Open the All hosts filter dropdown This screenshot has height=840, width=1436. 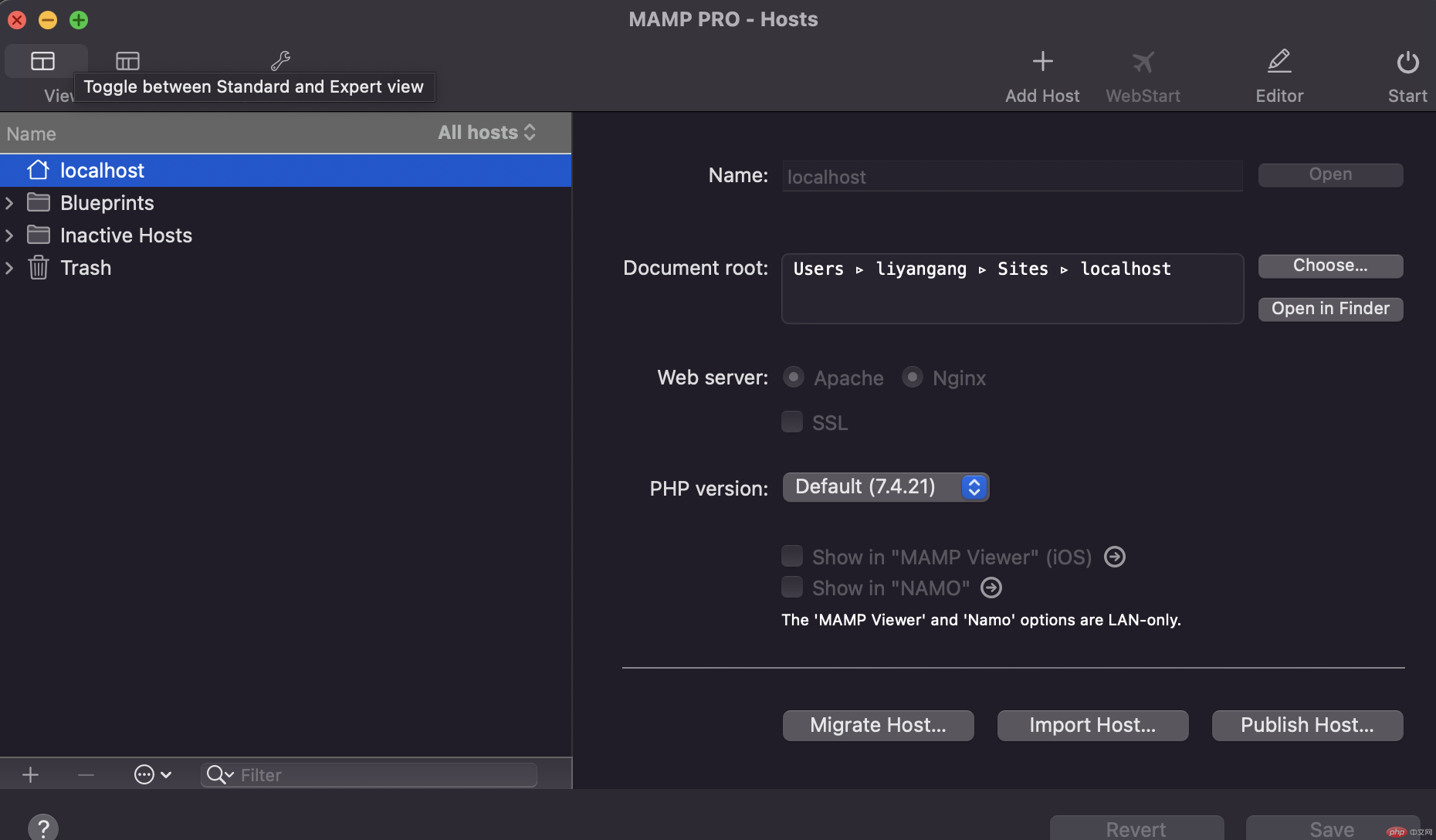tap(487, 133)
